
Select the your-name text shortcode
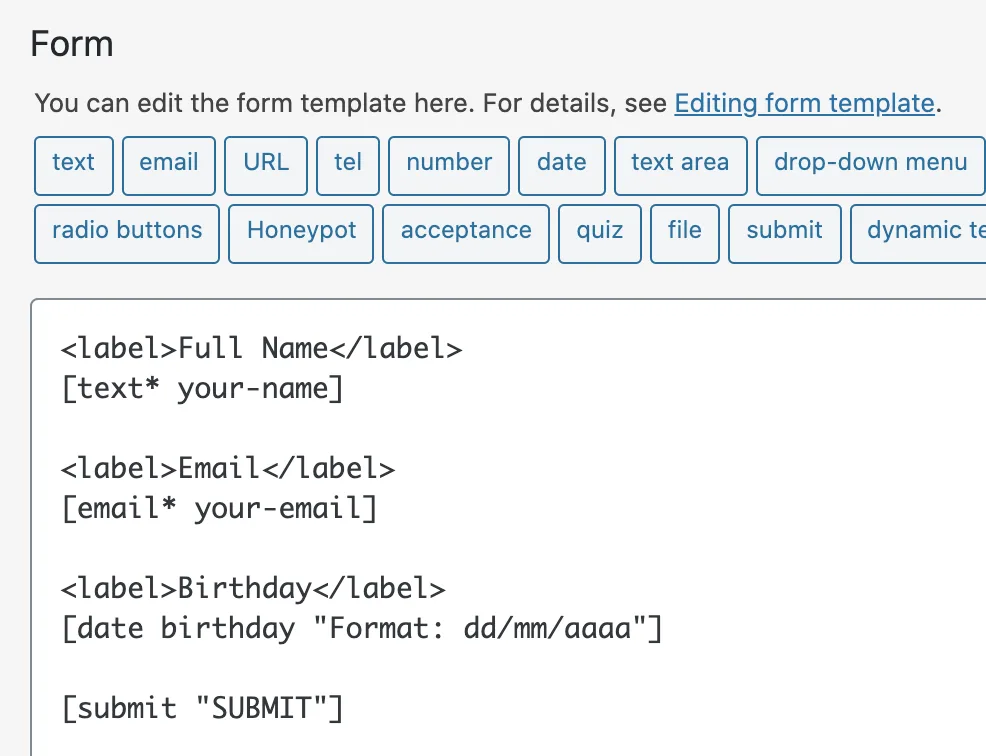click(x=202, y=388)
